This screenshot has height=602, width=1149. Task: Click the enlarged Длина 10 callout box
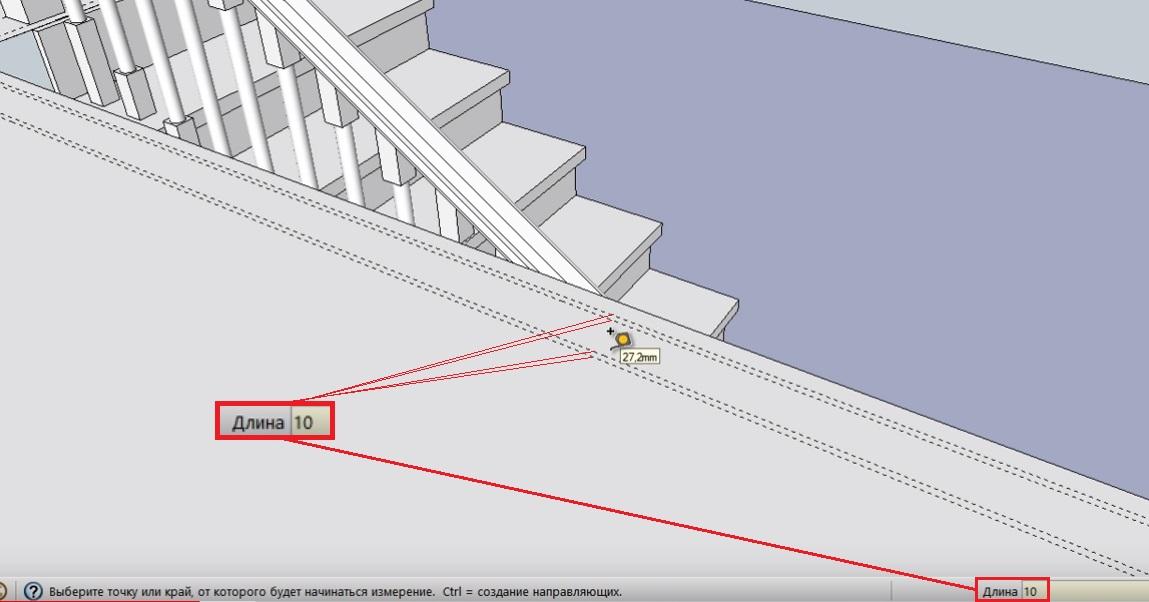(x=275, y=421)
